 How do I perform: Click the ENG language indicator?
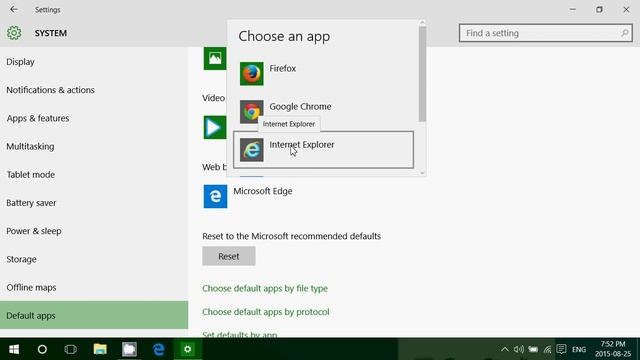pos(579,349)
